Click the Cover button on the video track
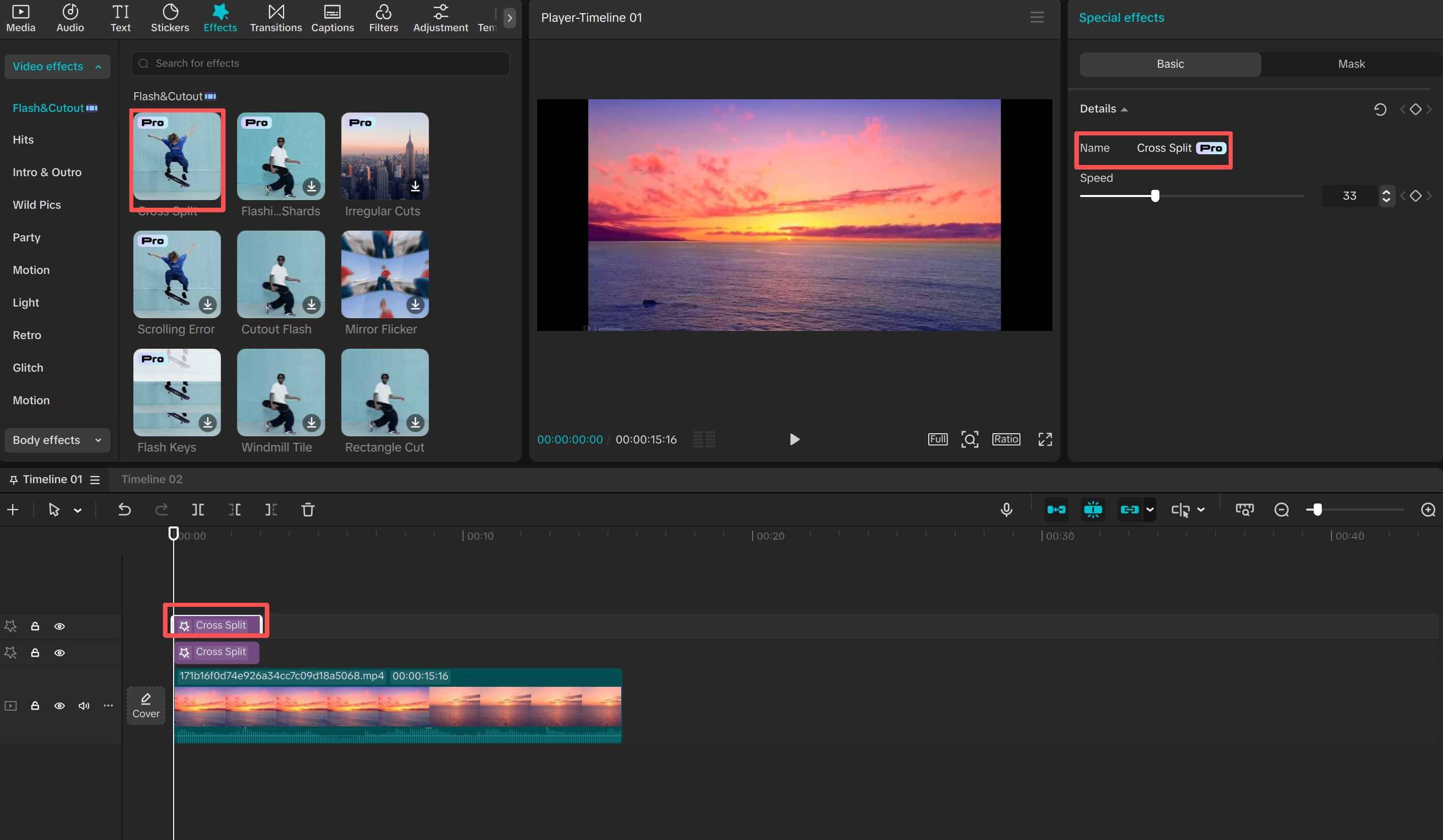The image size is (1443, 840). pyautogui.click(x=146, y=706)
